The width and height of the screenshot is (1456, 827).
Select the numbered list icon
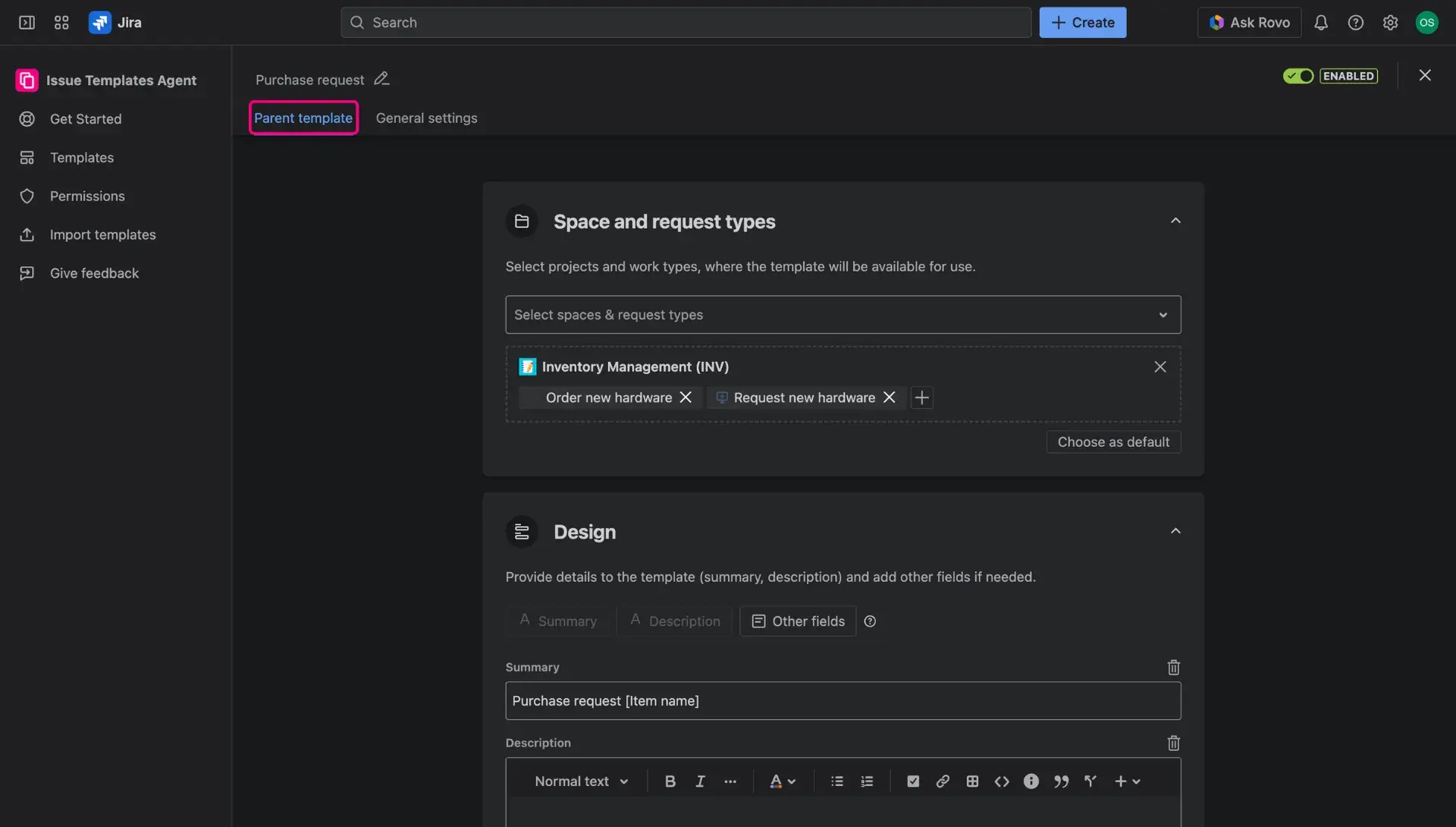867,781
